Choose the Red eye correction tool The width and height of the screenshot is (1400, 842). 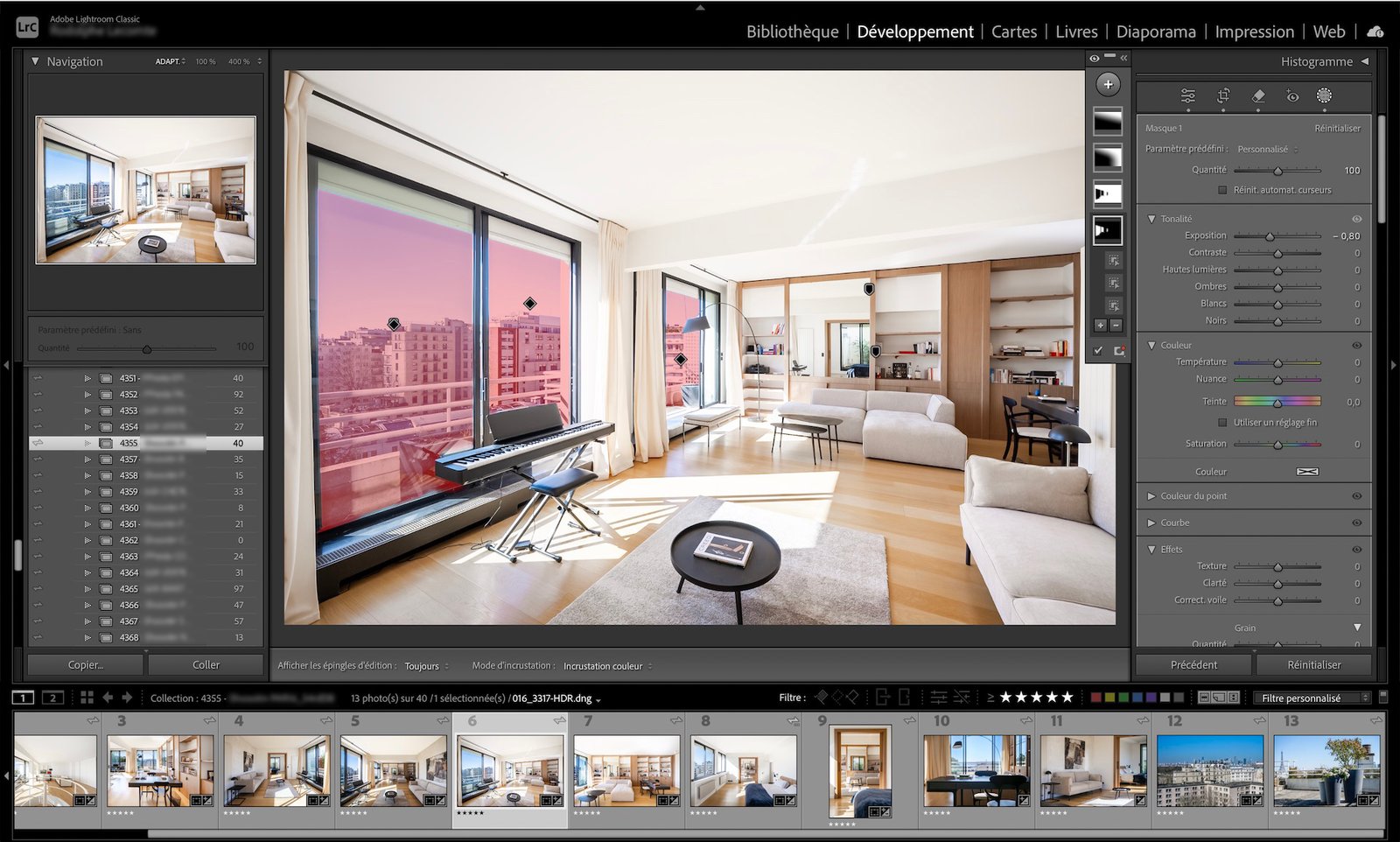pos(1292,95)
